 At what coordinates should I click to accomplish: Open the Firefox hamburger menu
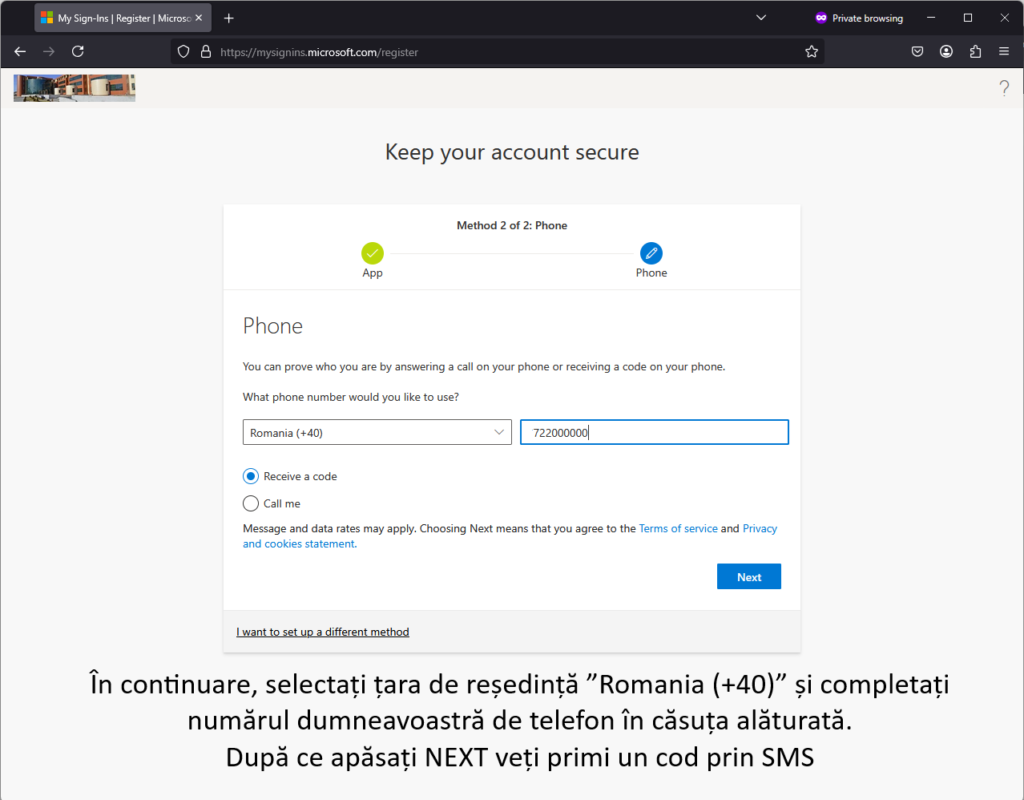click(x=1004, y=52)
